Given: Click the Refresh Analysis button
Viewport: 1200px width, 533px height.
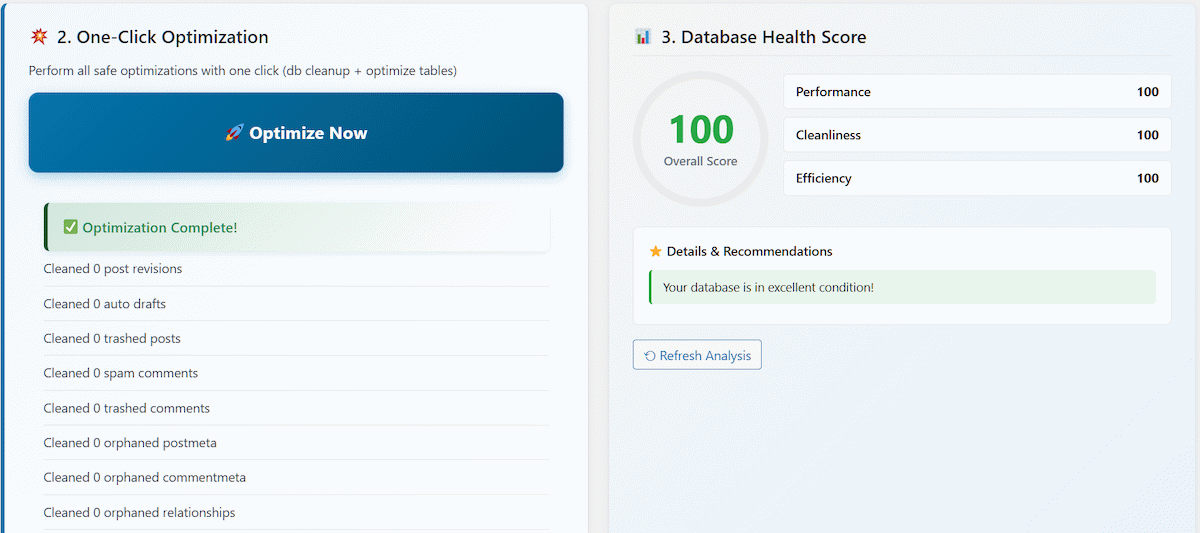Looking at the screenshot, I should click(x=697, y=355).
